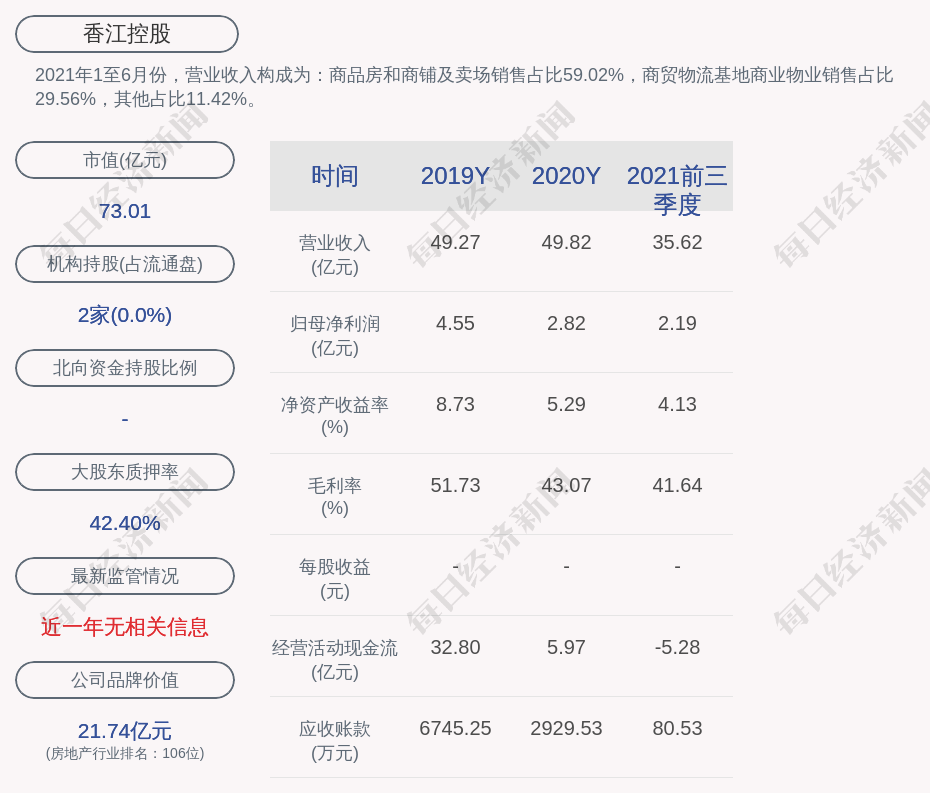
Task: Click the 经营活动现金流(亿元) row label
Action: pos(335,660)
